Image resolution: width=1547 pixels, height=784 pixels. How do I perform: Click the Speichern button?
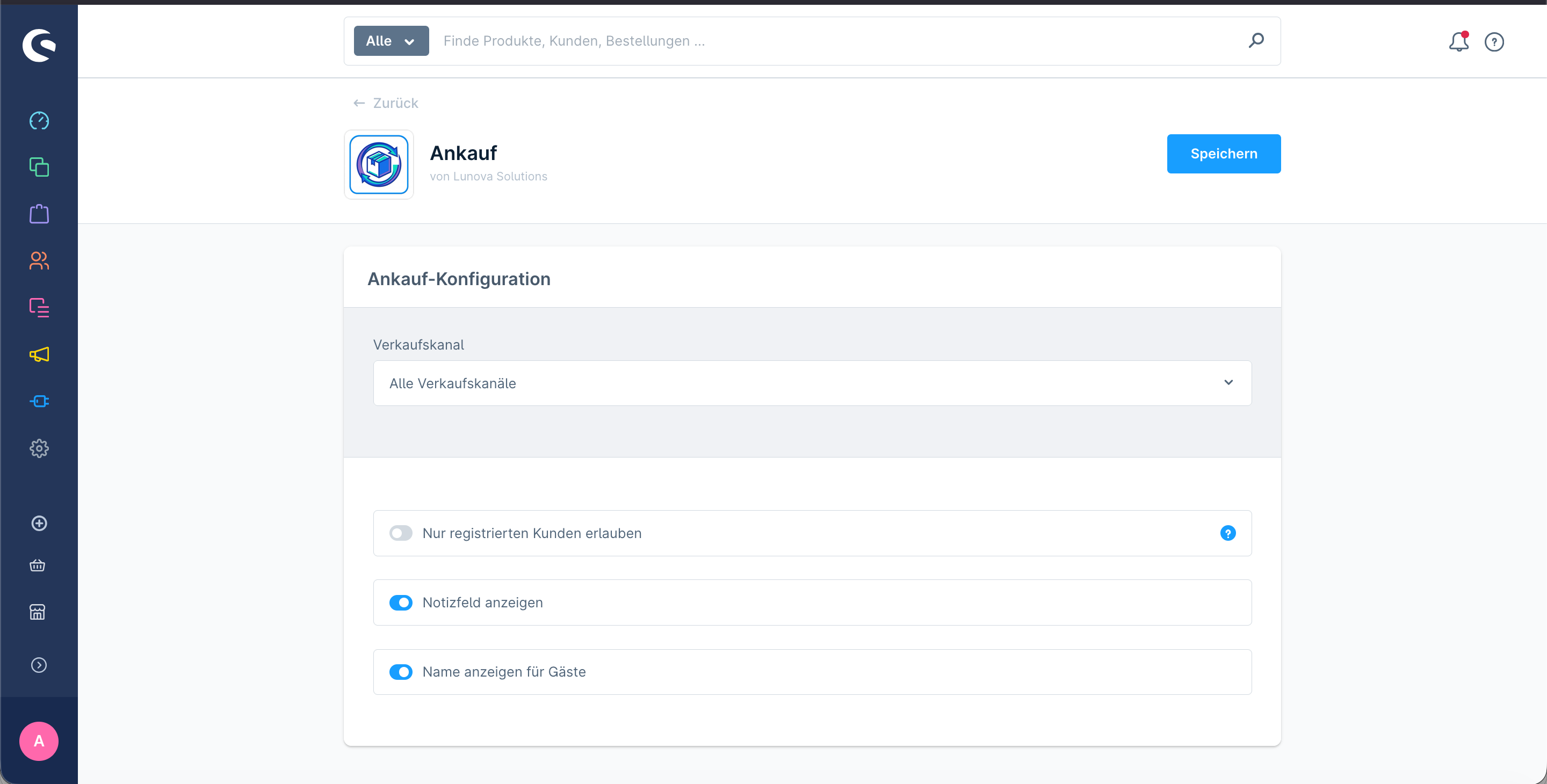tap(1223, 154)
